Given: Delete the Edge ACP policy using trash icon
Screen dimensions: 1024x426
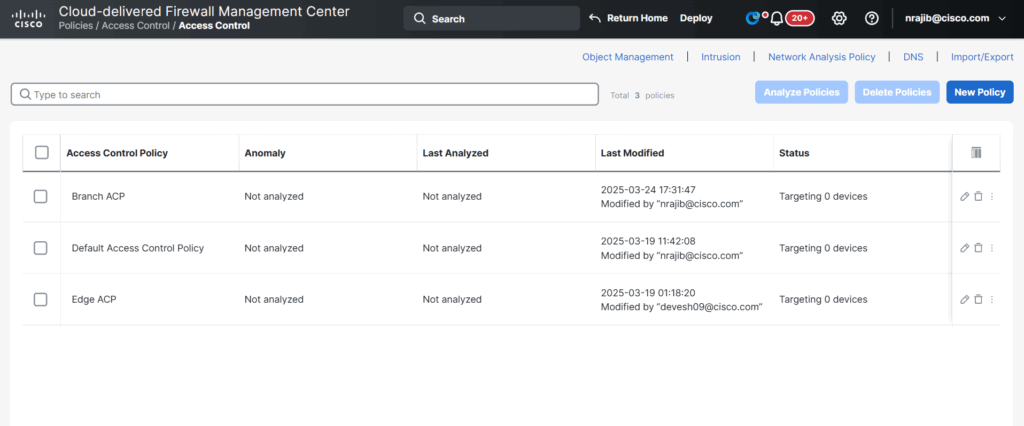Looking at the screenshot, I should [x=978, y=299].
